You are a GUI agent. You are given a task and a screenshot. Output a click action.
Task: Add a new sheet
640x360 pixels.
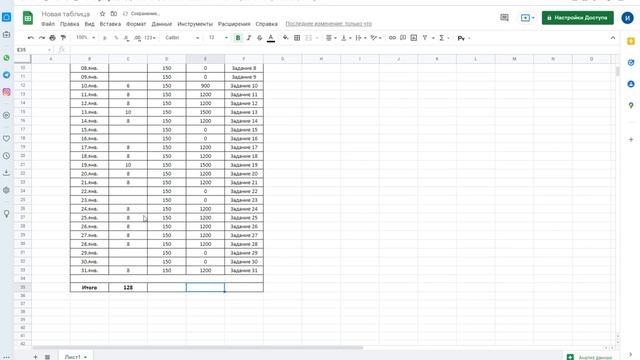click(36, 357)
